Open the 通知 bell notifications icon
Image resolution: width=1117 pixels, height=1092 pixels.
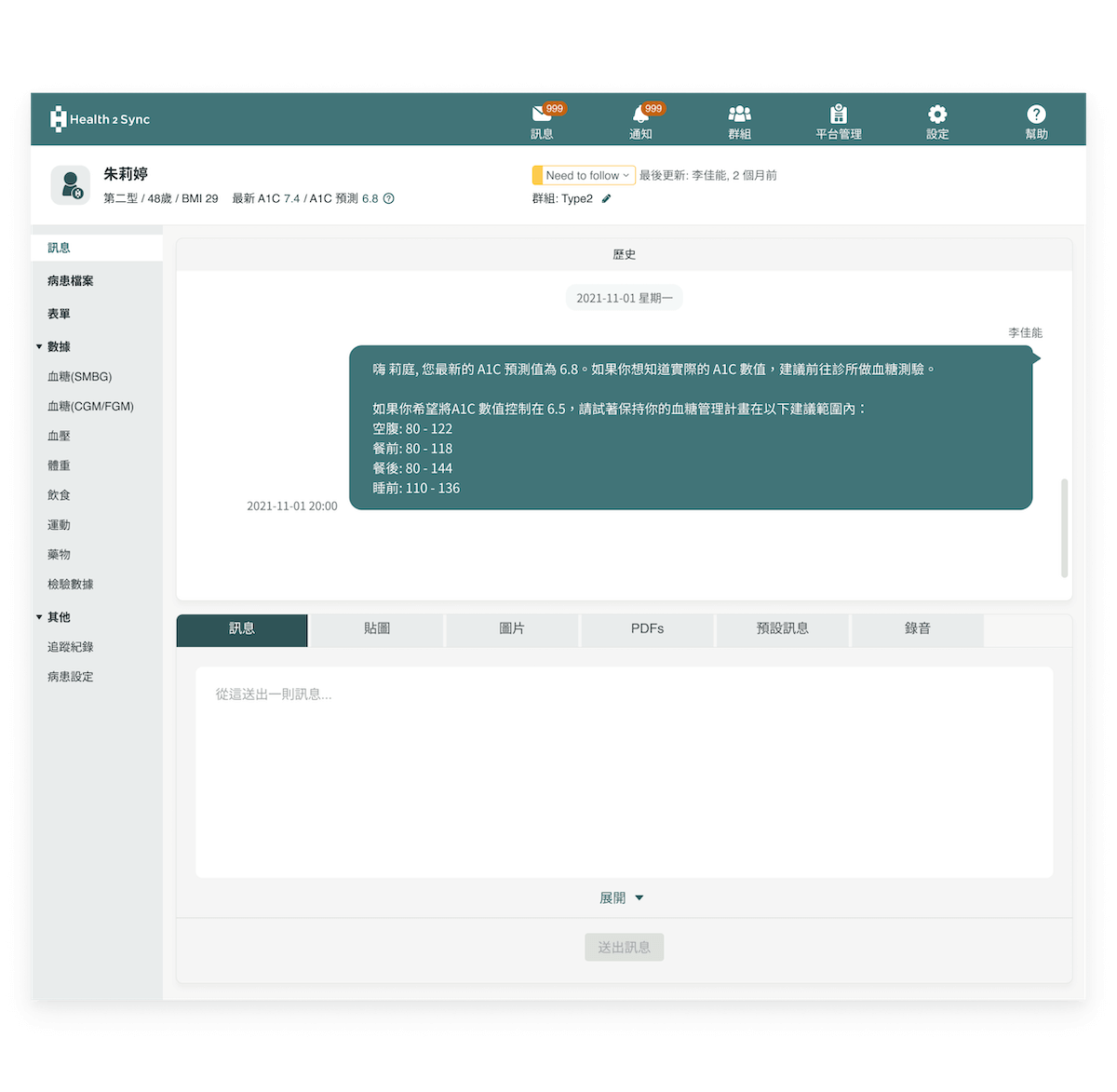[640, 115]
